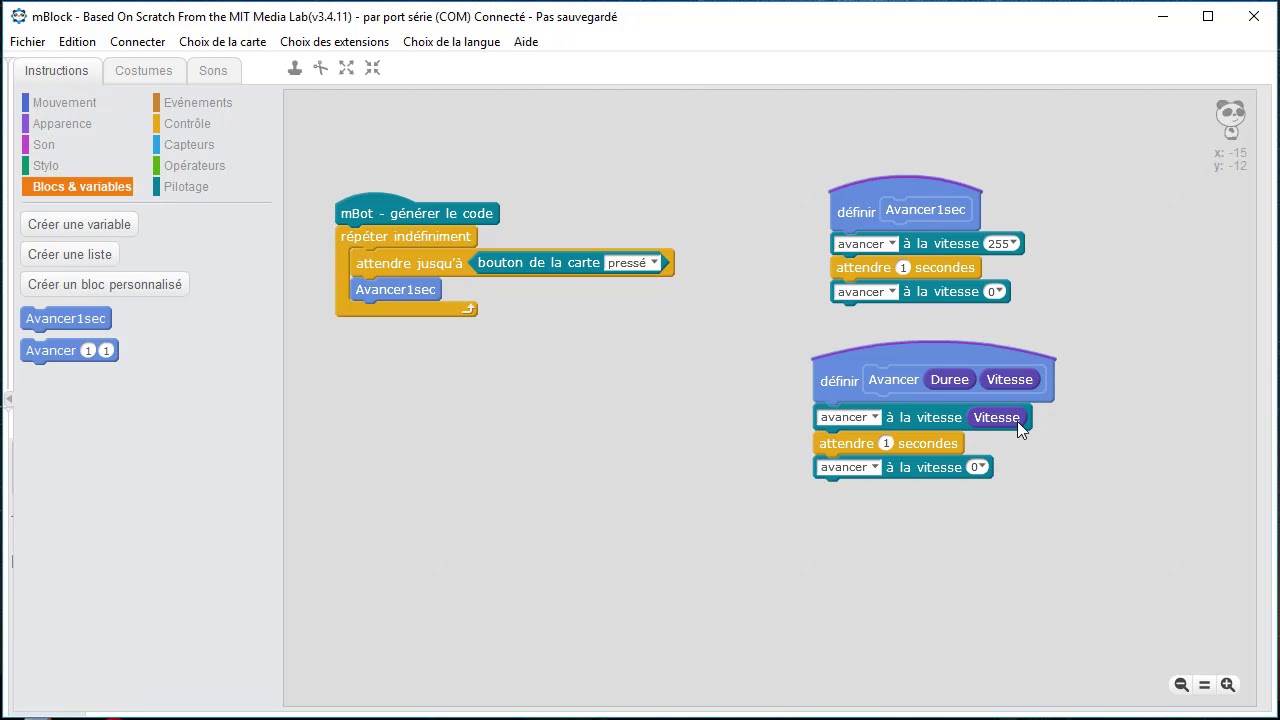Open the vitesse 255 speed dropdown

click(1001, 244)
